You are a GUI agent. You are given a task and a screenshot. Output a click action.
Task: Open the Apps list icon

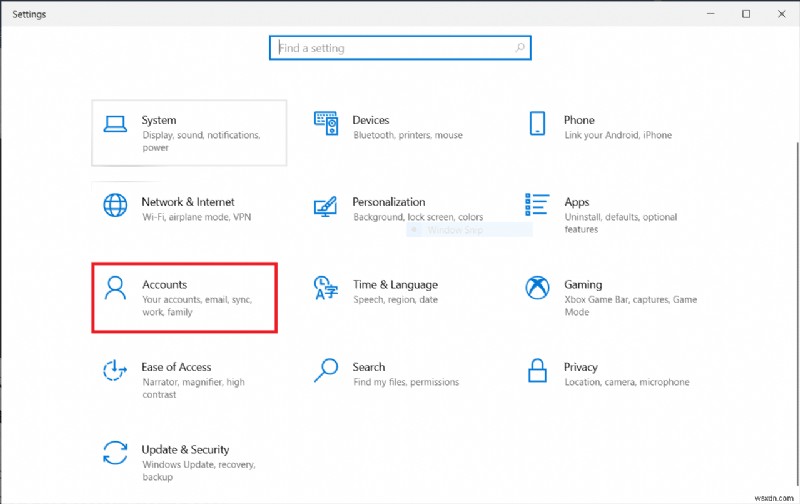(538, 206)
